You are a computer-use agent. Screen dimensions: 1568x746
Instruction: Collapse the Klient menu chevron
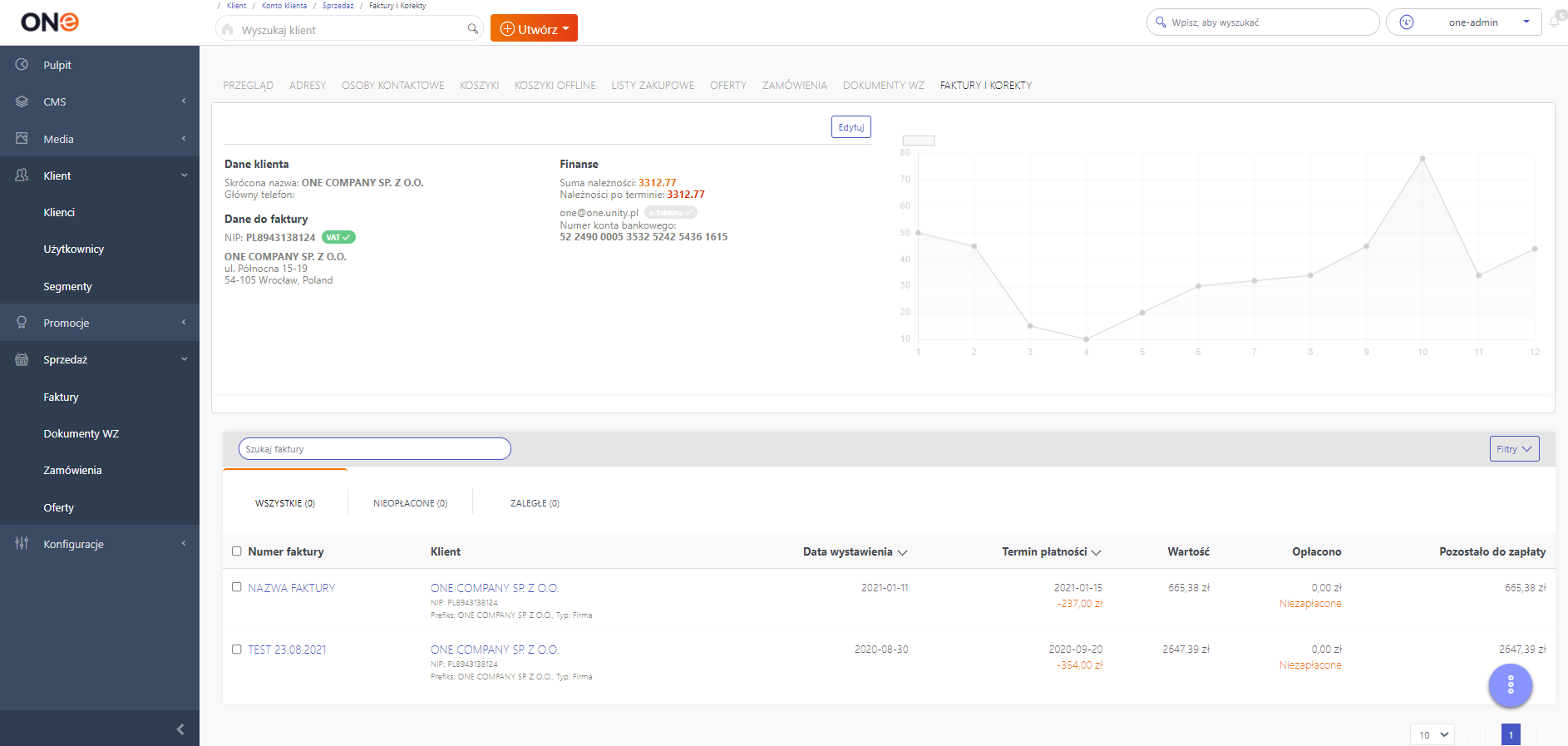[184, 175]
